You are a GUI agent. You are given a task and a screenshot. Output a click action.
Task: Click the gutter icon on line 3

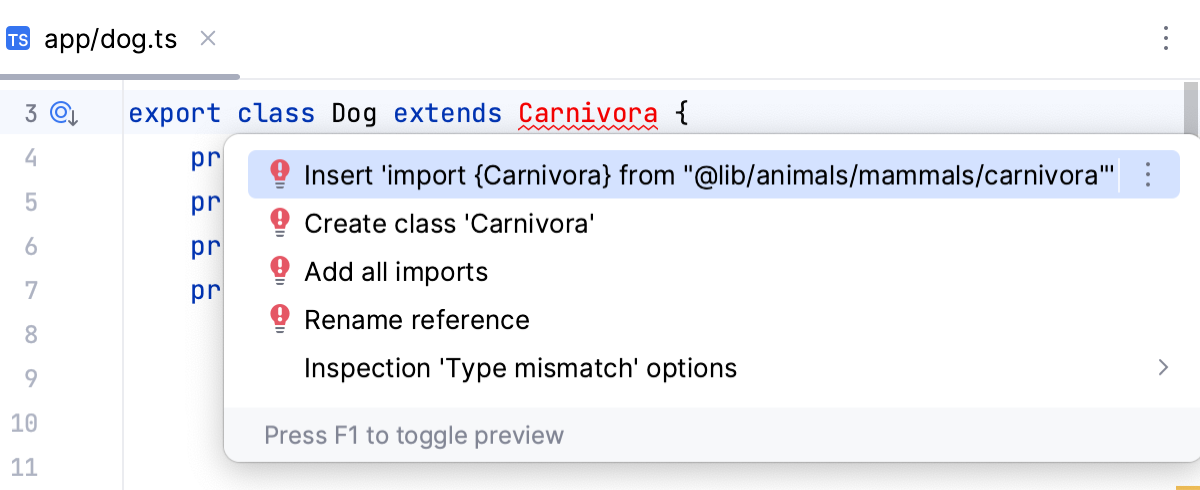point(64,114)
